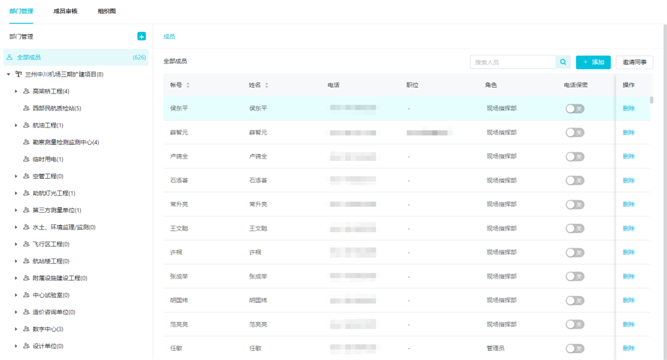Switch to the 成员审核 tab
Screen dimensions: 667x360
(65, 11)
